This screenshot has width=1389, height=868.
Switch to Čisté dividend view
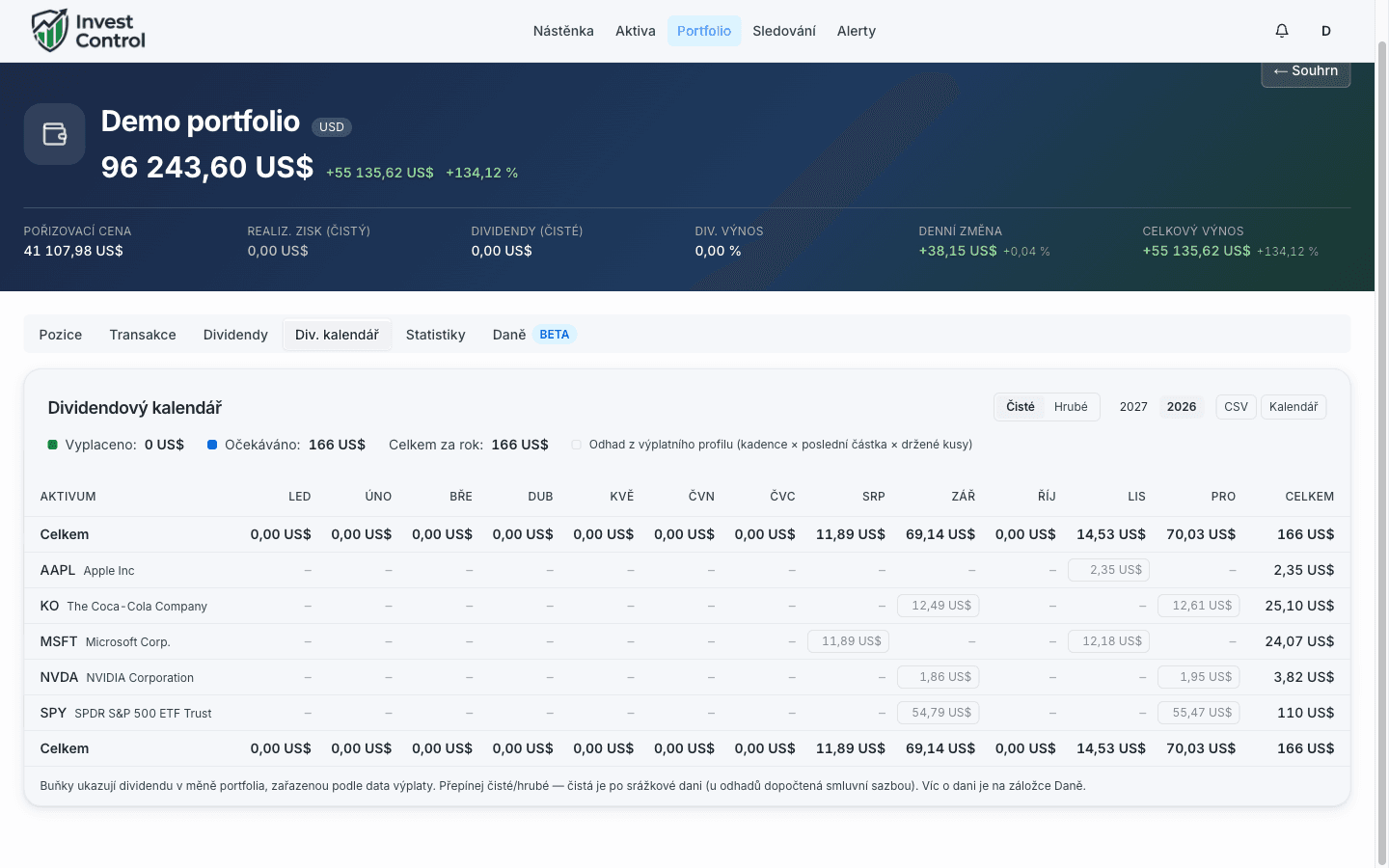pos(1021,407)
